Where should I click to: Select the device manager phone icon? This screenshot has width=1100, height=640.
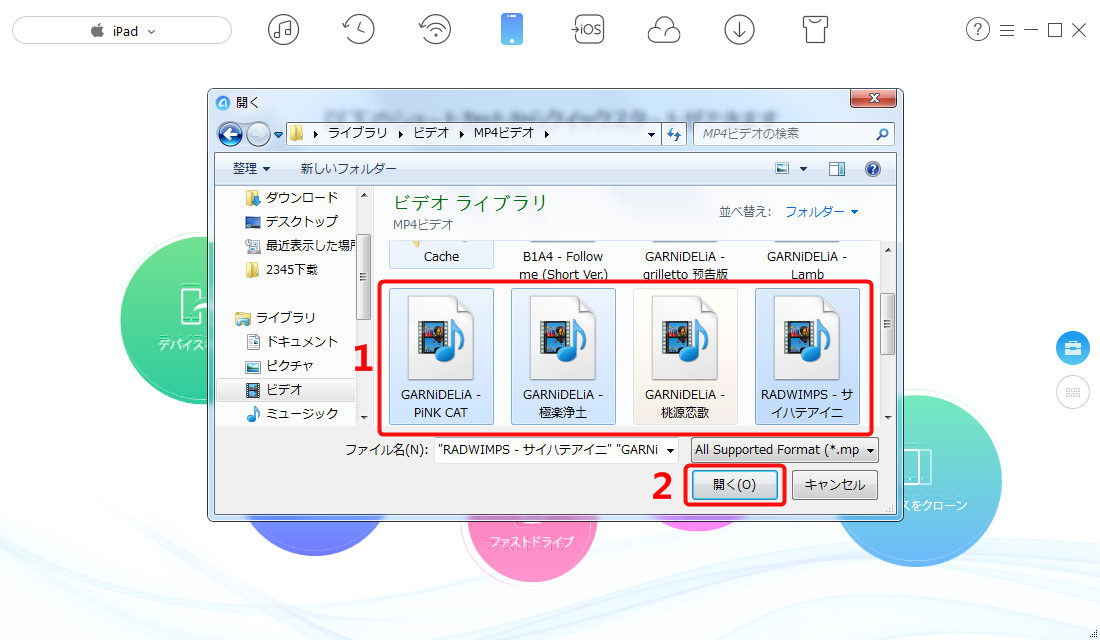click(511, 30)
